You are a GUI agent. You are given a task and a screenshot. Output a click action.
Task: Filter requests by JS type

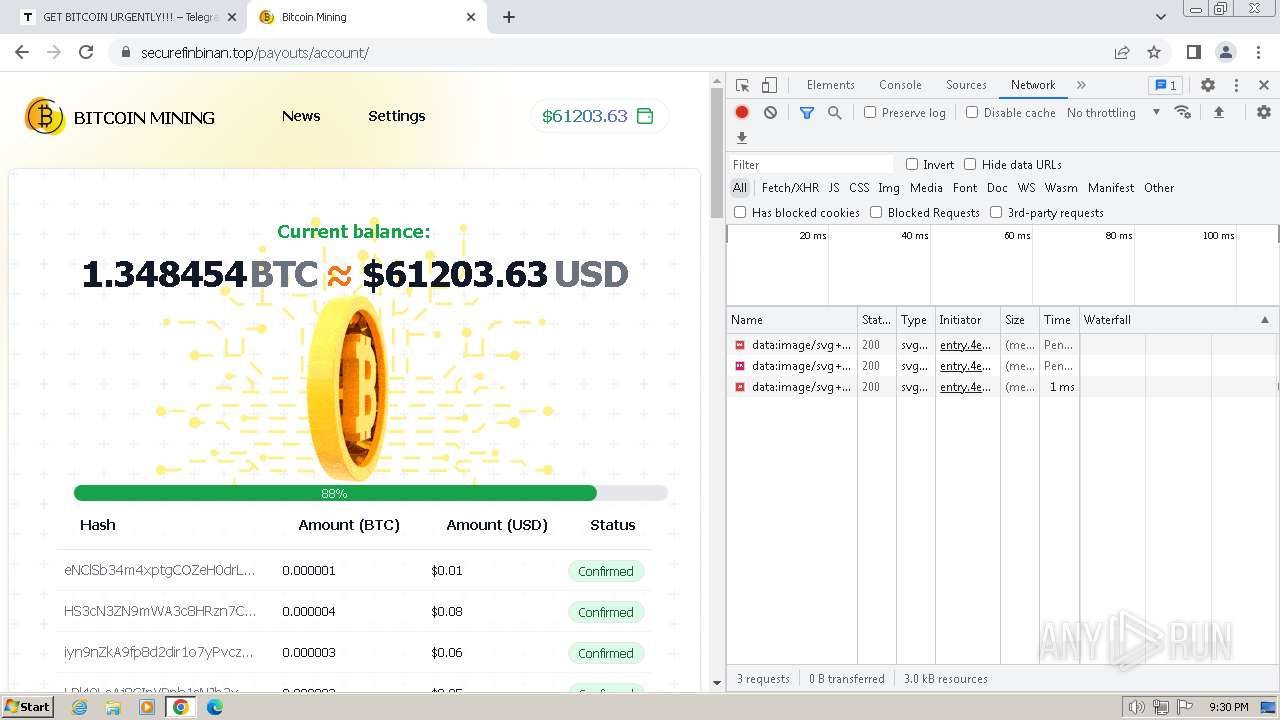[x=834, y=188]
